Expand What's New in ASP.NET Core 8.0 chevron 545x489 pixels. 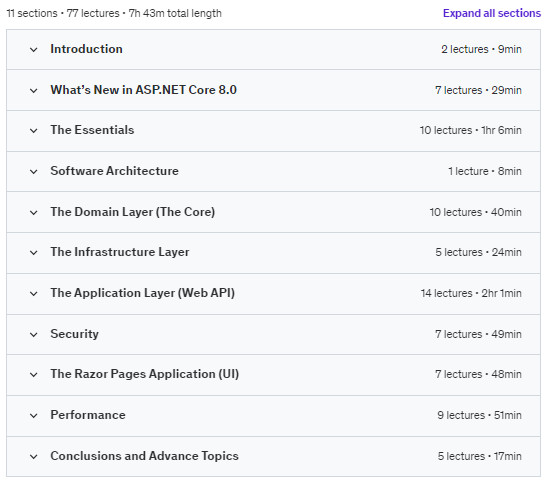click(x=34, y=91)
